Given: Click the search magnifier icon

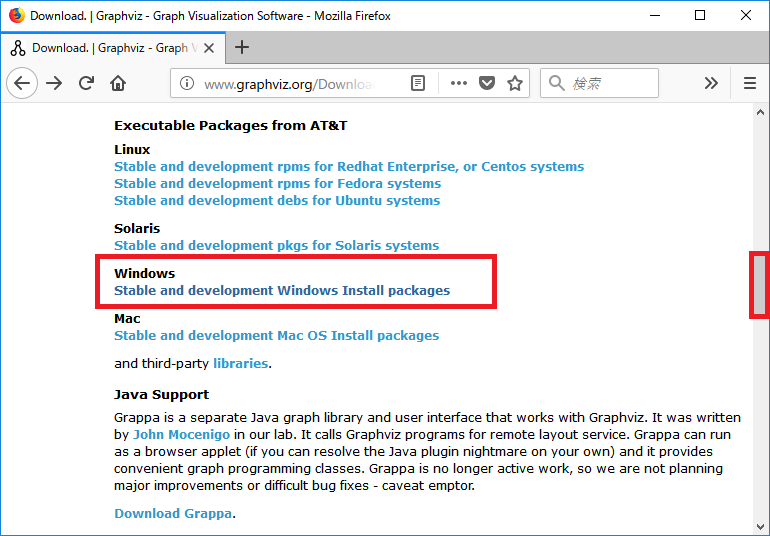Looking at the screenshot, I should pos(556,84).
